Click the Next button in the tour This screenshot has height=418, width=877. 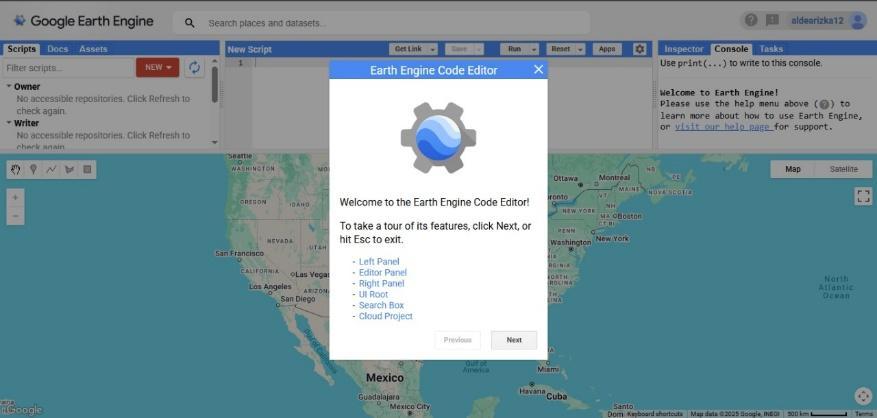click(x=514, y=340)
